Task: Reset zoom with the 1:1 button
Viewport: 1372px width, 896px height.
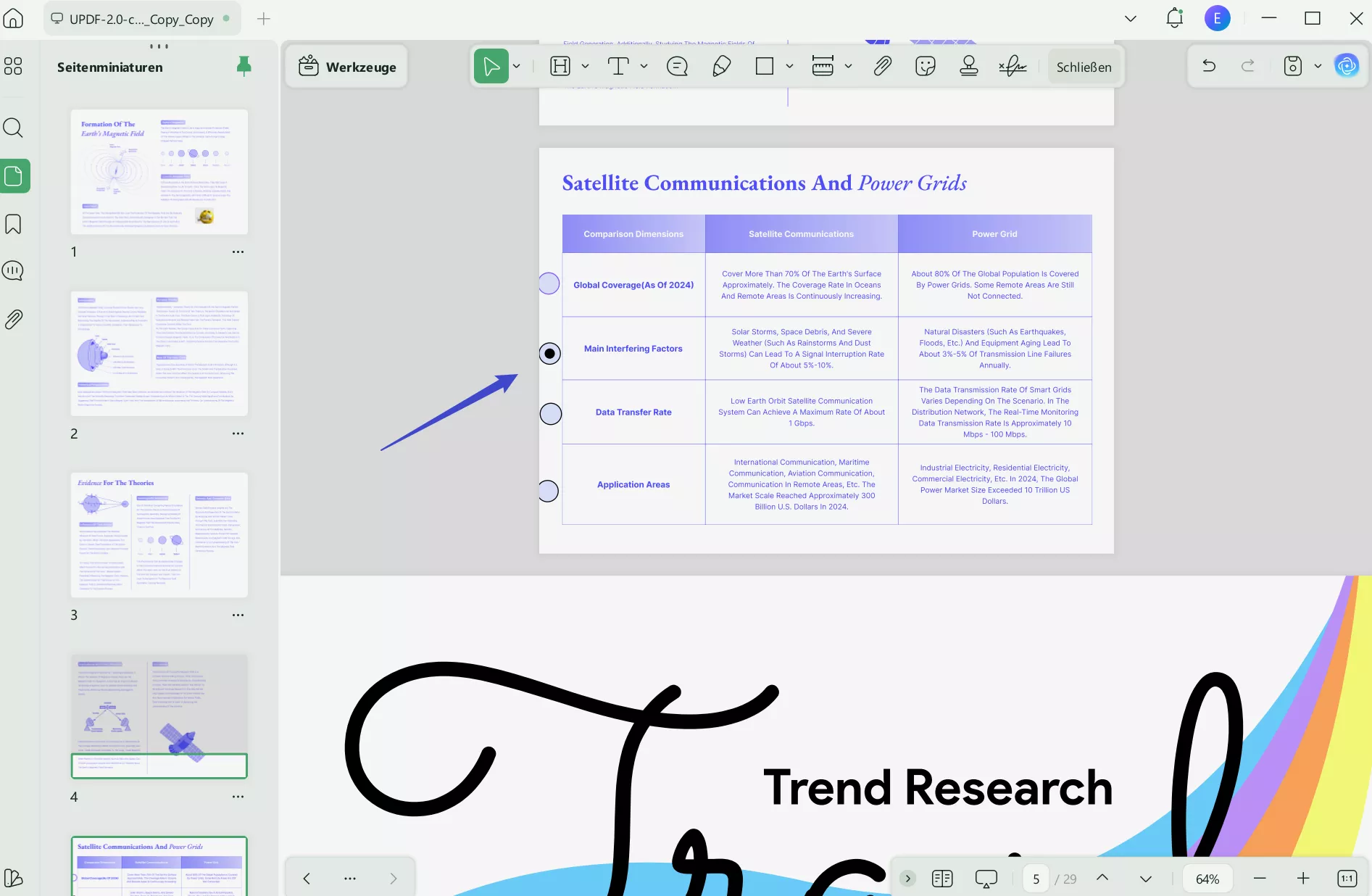Action: point(1347,879)
